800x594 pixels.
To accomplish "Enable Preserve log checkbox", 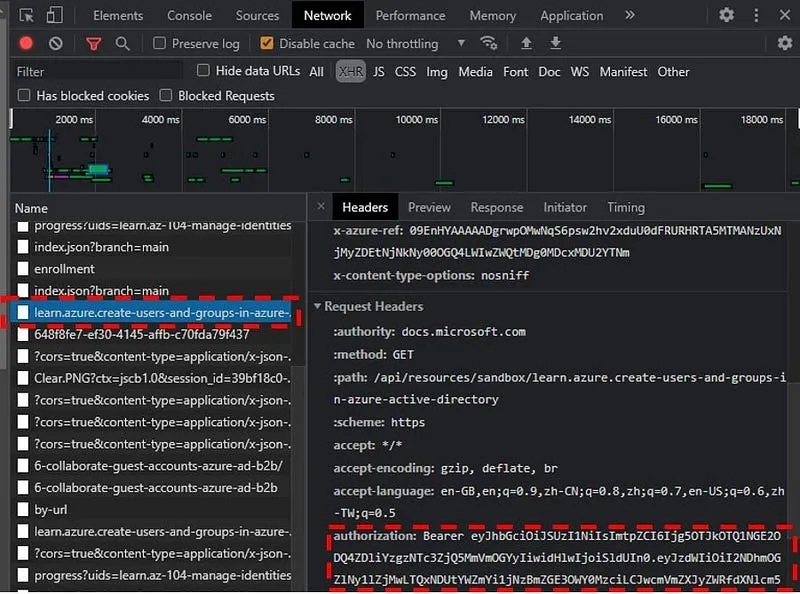I will coord(159,43).
